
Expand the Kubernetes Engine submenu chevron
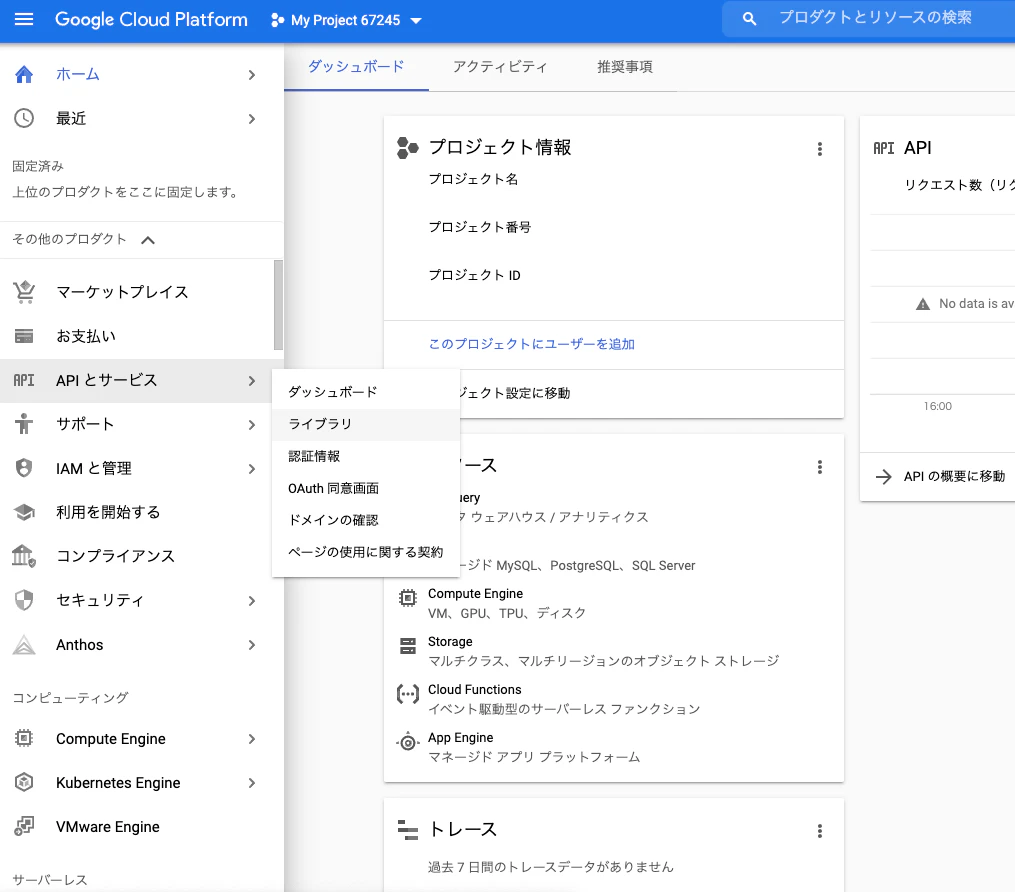[x=252, y=783]
